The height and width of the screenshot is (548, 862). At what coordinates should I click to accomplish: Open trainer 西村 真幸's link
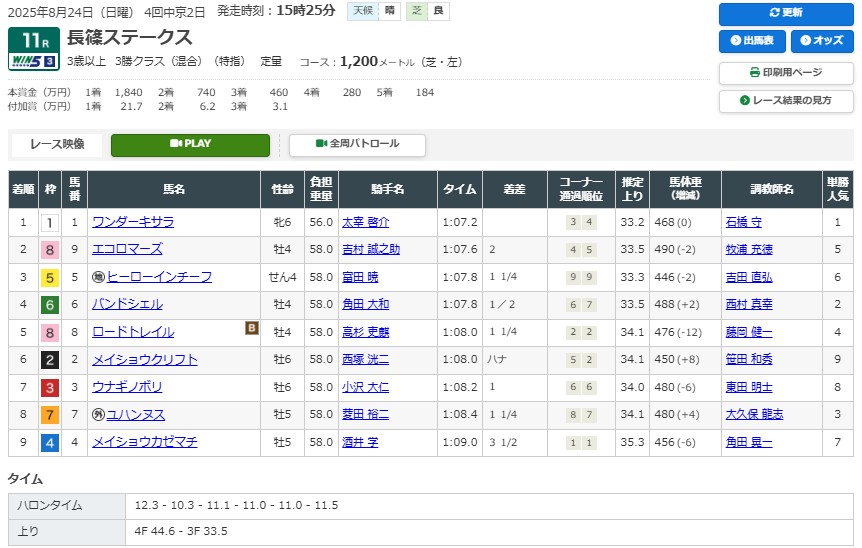pos(749,304)
